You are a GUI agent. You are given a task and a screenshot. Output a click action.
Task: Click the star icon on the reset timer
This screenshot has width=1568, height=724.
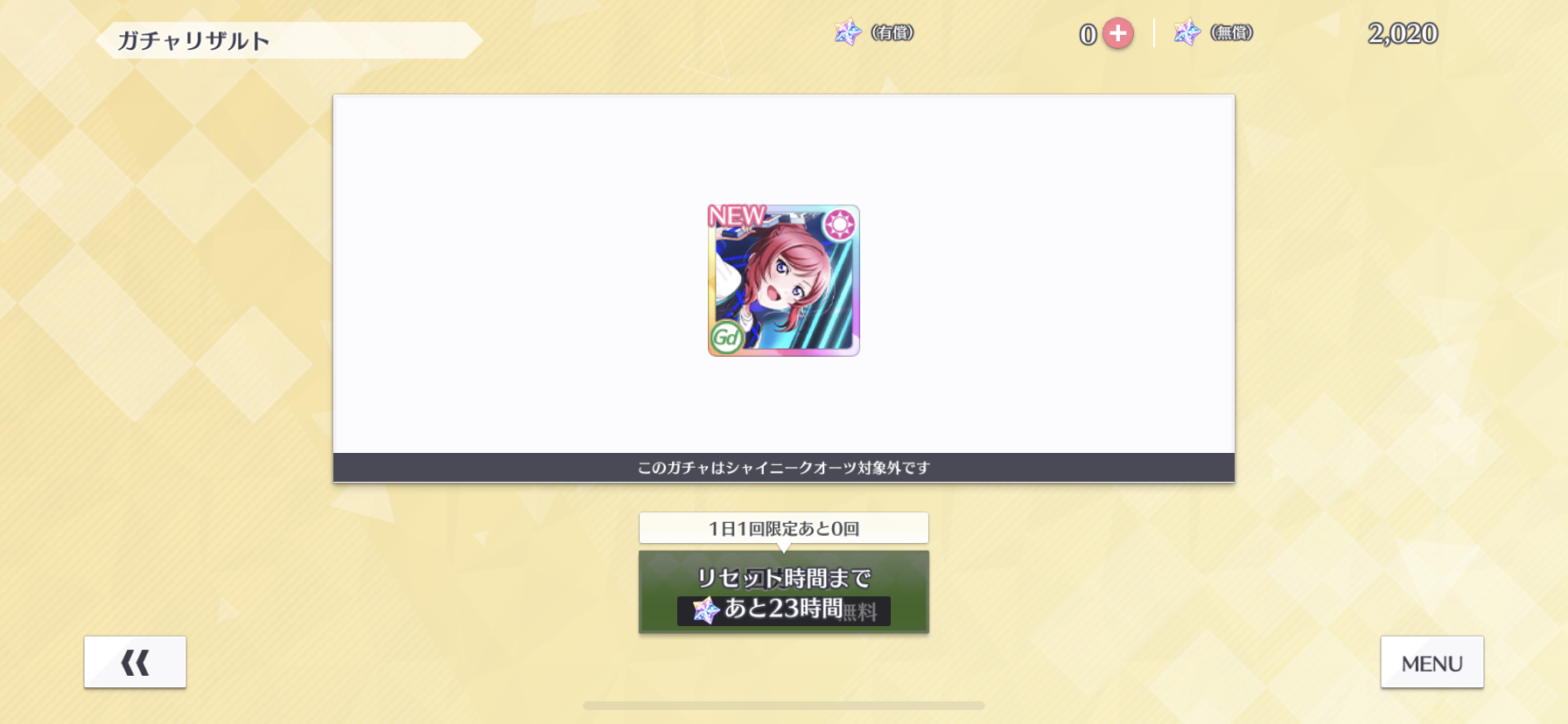tap(705, 609)
